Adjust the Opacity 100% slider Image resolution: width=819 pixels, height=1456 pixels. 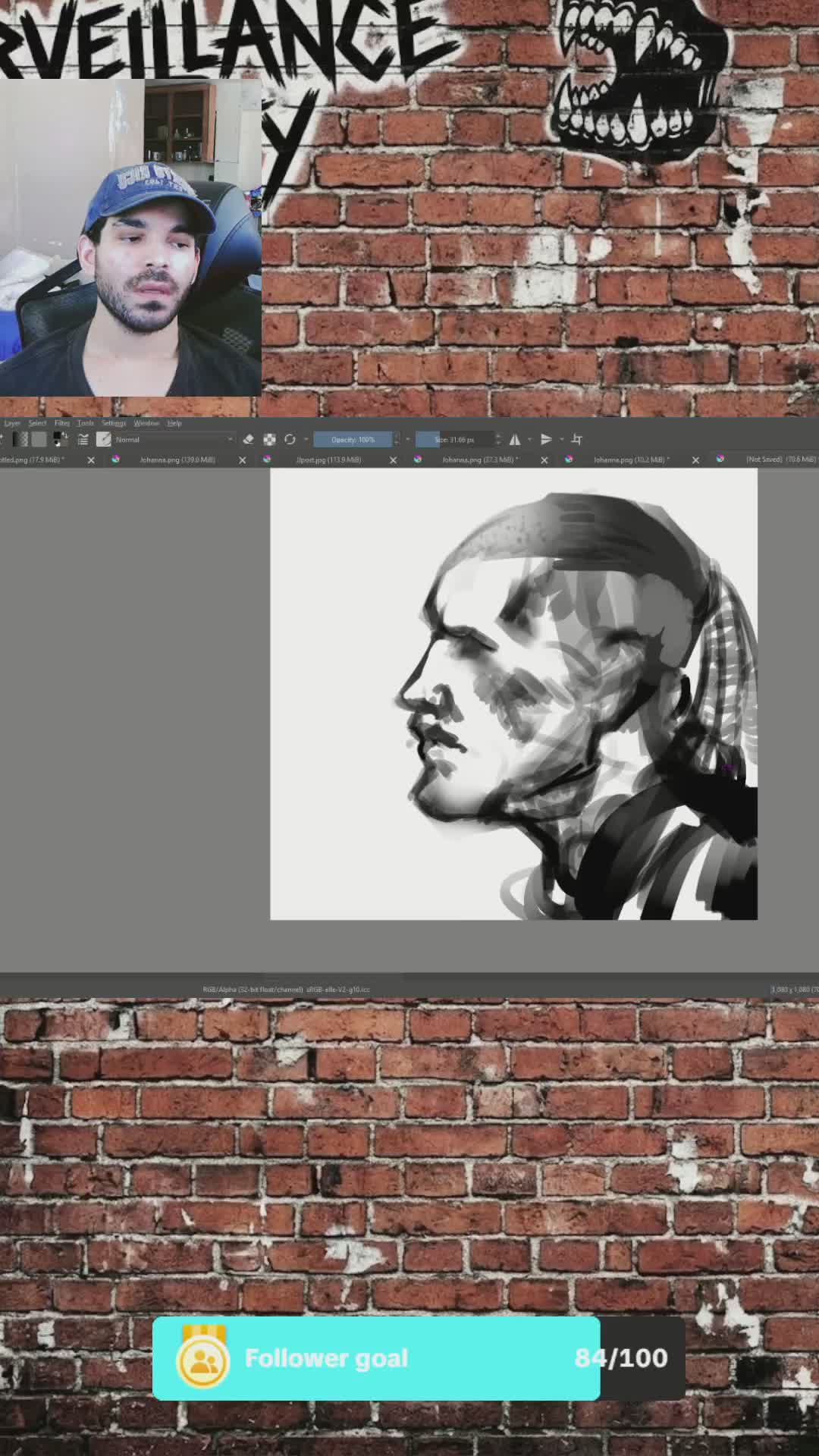click(353, 439)
